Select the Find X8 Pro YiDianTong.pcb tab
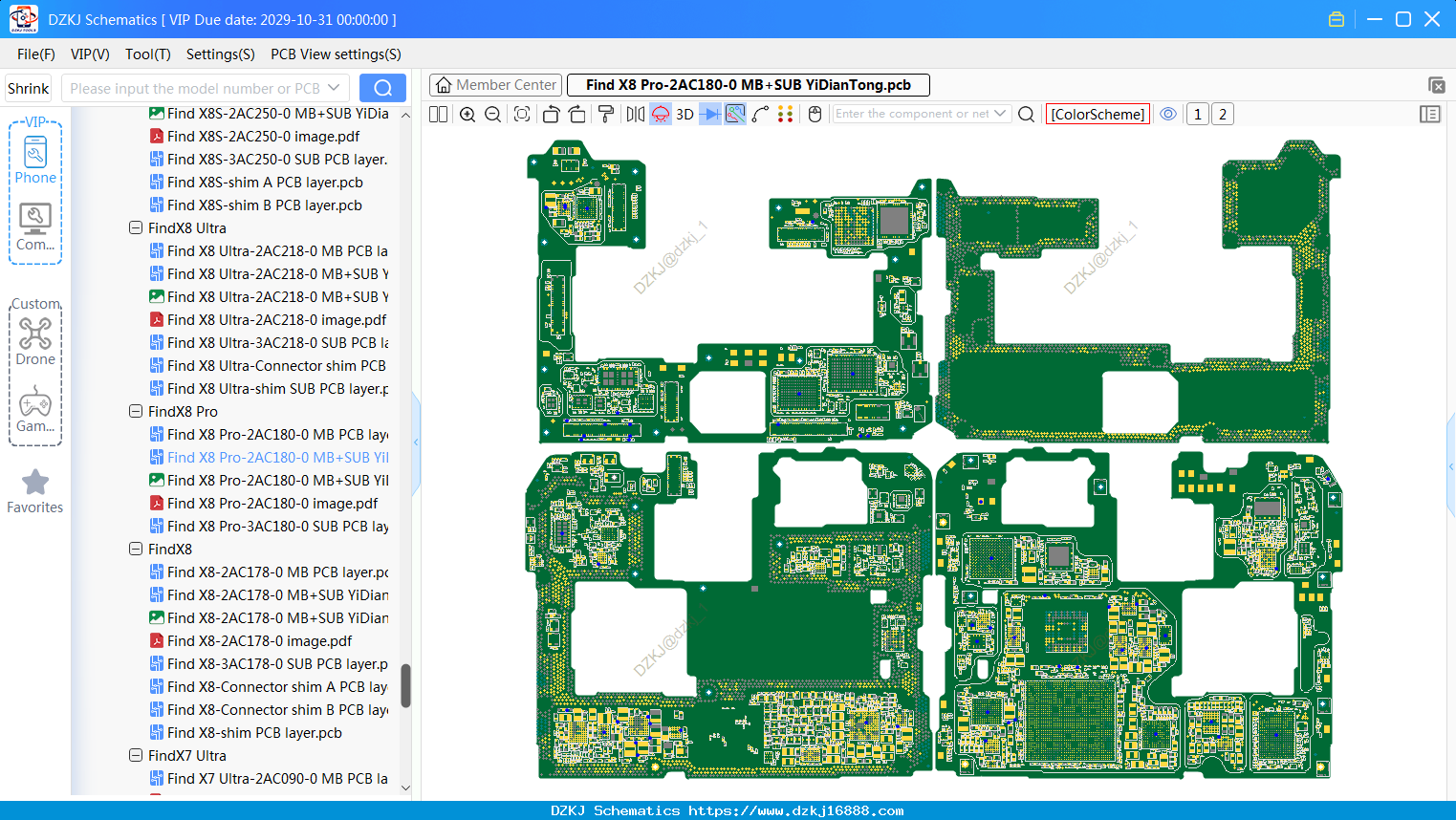The image size is (1456, 820). pyautogui.click(x=749, y=85)
